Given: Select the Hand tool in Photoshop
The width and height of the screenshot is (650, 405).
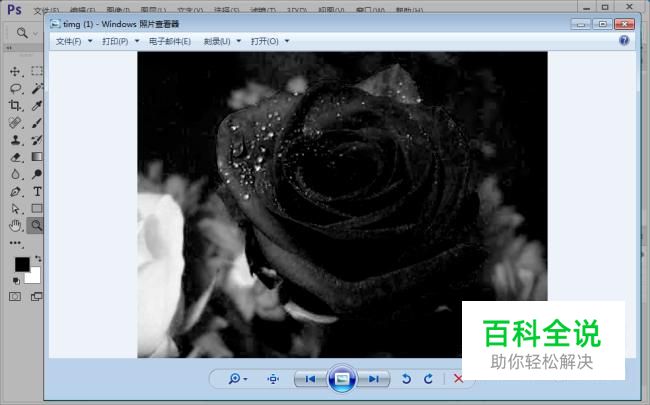Looking at the screenshot, I should click(x=15, y=226).
